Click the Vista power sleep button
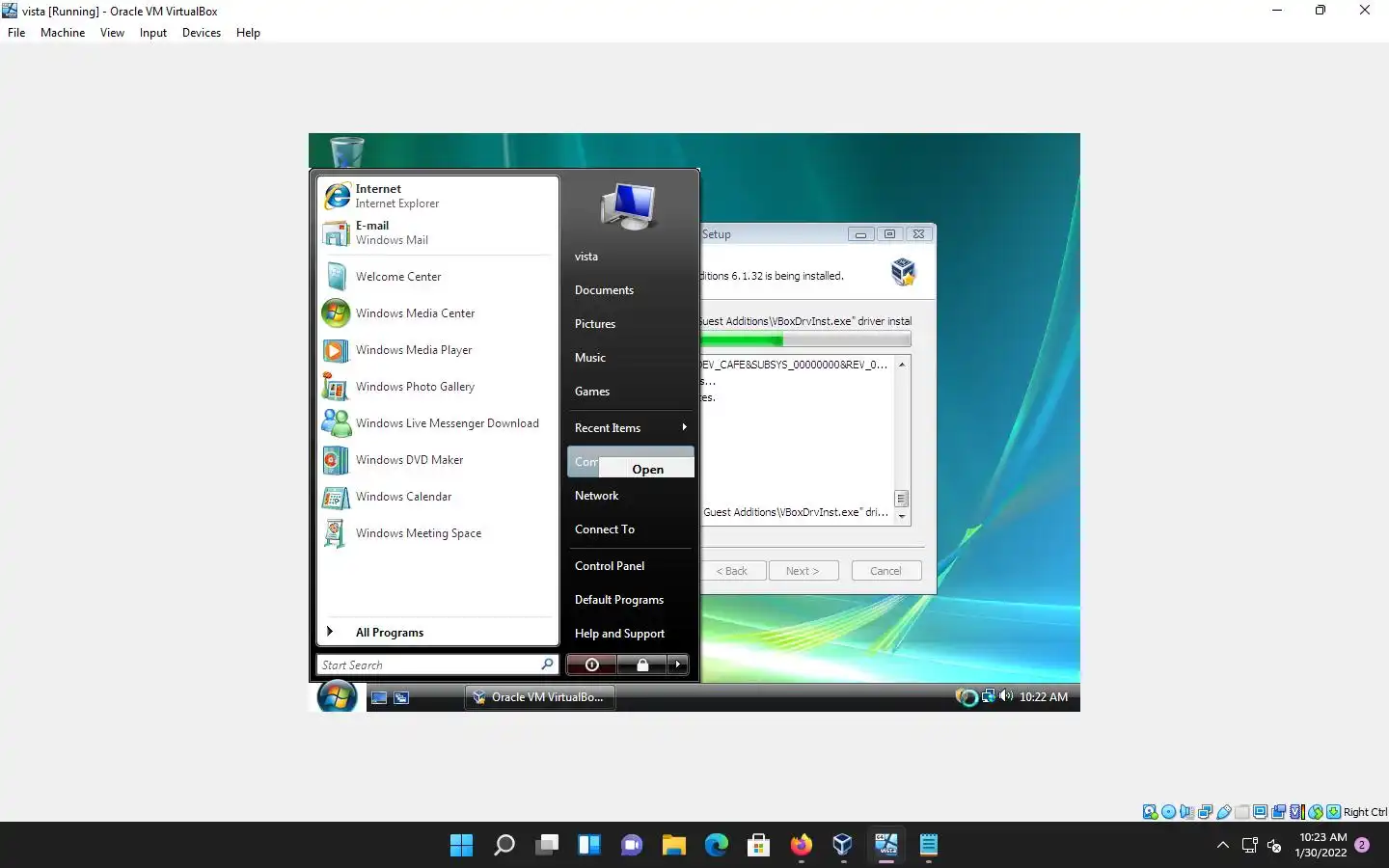The width and height of the screenshot is (1389, 868). [x=591, y=665]
